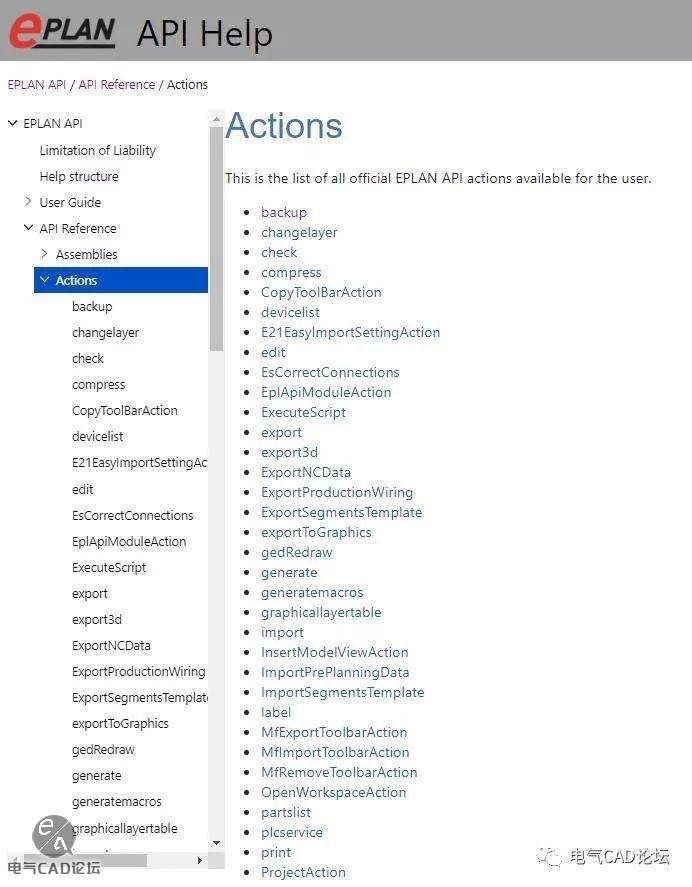Select Help structure in the navigation tree

pos(79,176)
